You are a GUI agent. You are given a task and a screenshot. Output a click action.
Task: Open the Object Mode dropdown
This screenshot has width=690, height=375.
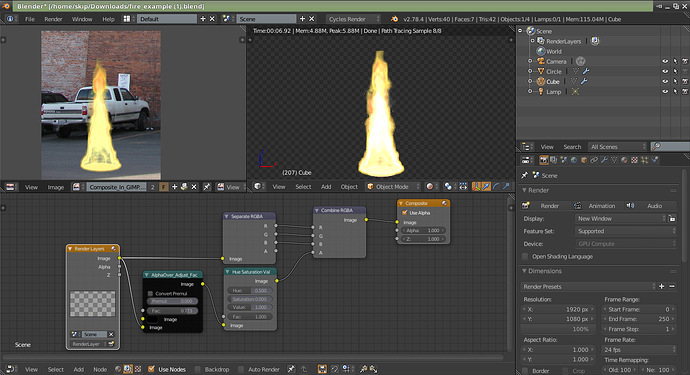tap(393, 187)
